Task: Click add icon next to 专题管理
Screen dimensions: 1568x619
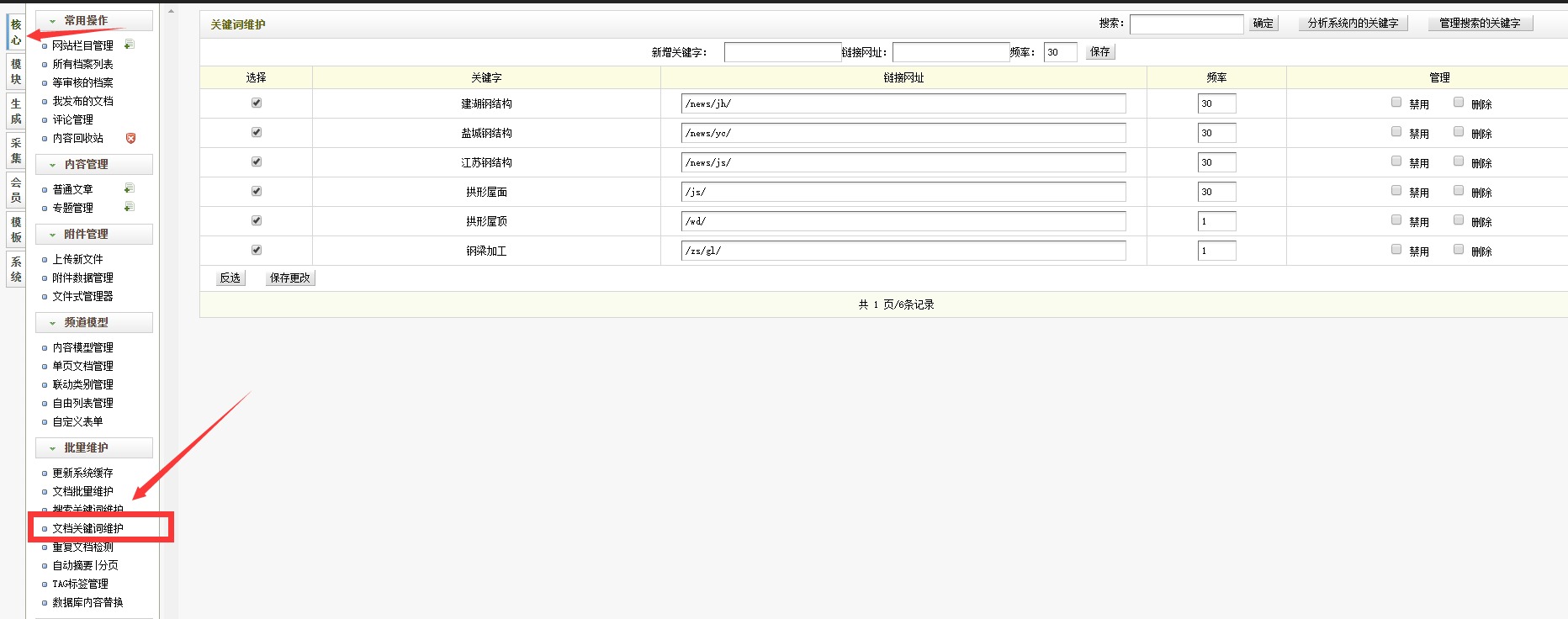Action: coord(129,207)
